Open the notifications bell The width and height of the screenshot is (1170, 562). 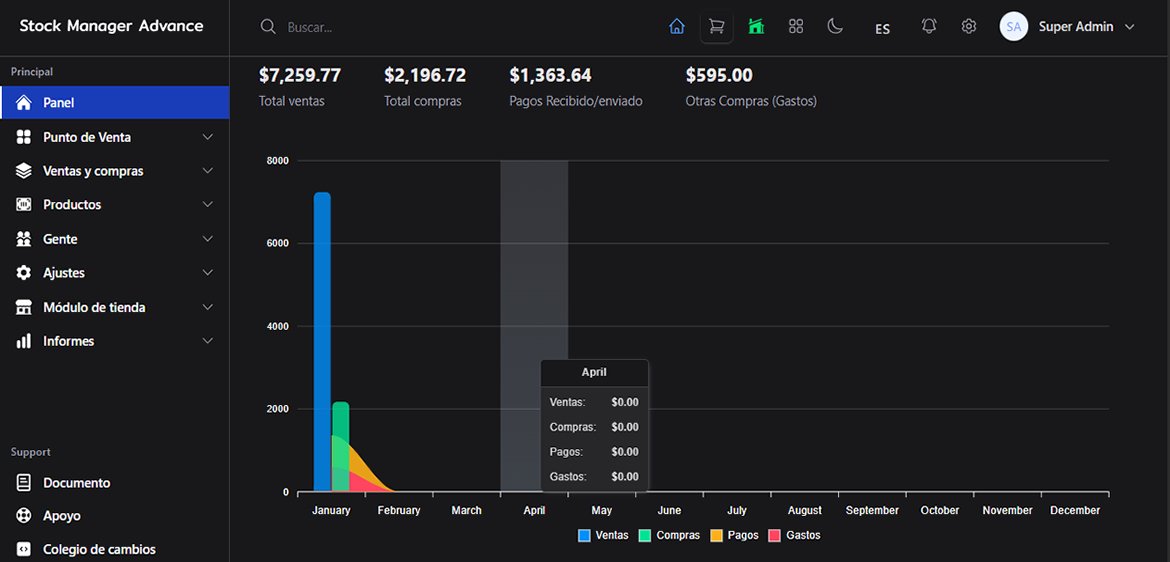coord(929,27)
